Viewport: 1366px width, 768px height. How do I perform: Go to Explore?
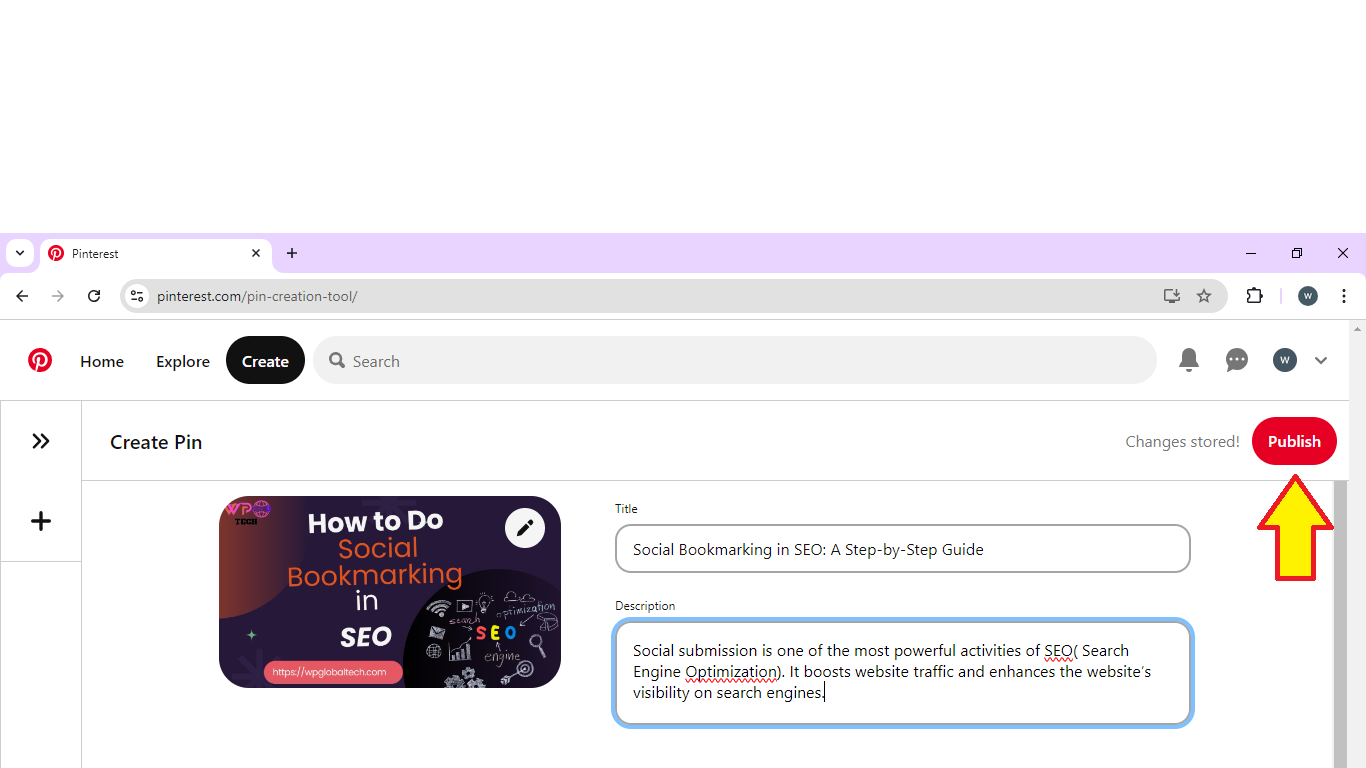coord(183,361)
